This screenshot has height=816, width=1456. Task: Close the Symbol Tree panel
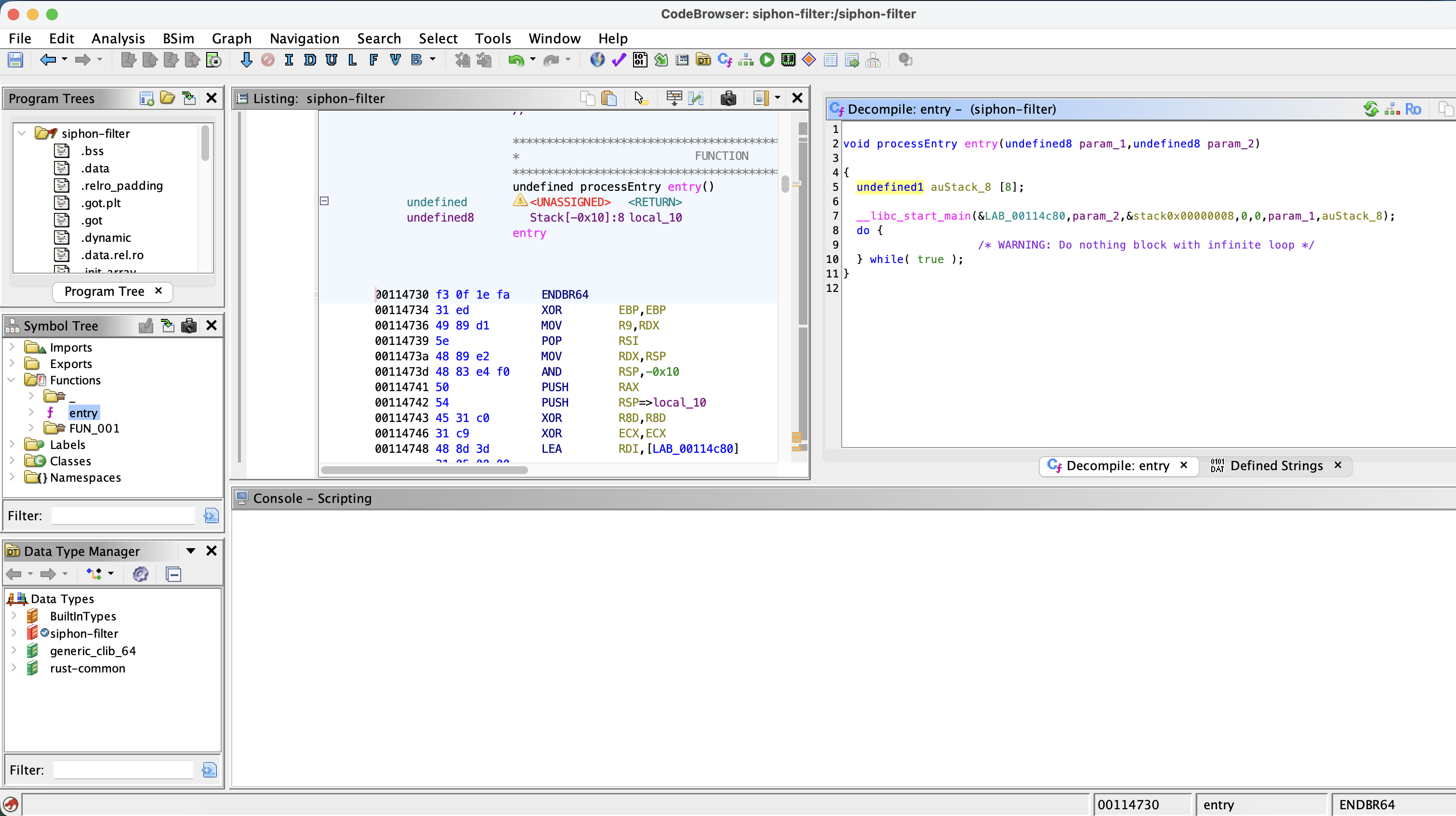(x=212, y=326)
